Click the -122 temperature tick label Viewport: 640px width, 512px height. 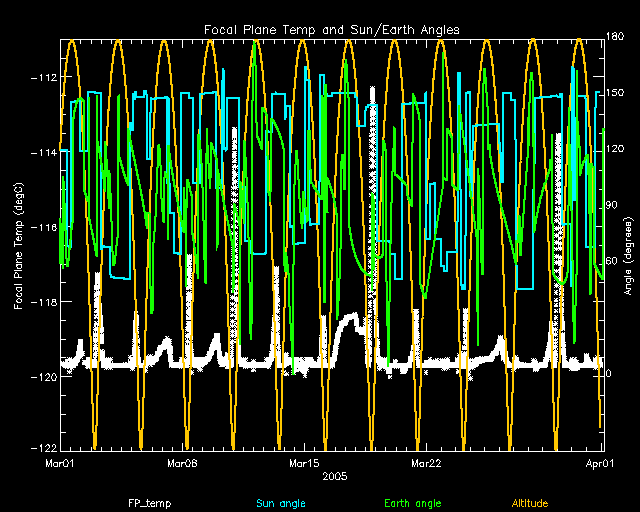pyautogui.click(x=43, y=447)
